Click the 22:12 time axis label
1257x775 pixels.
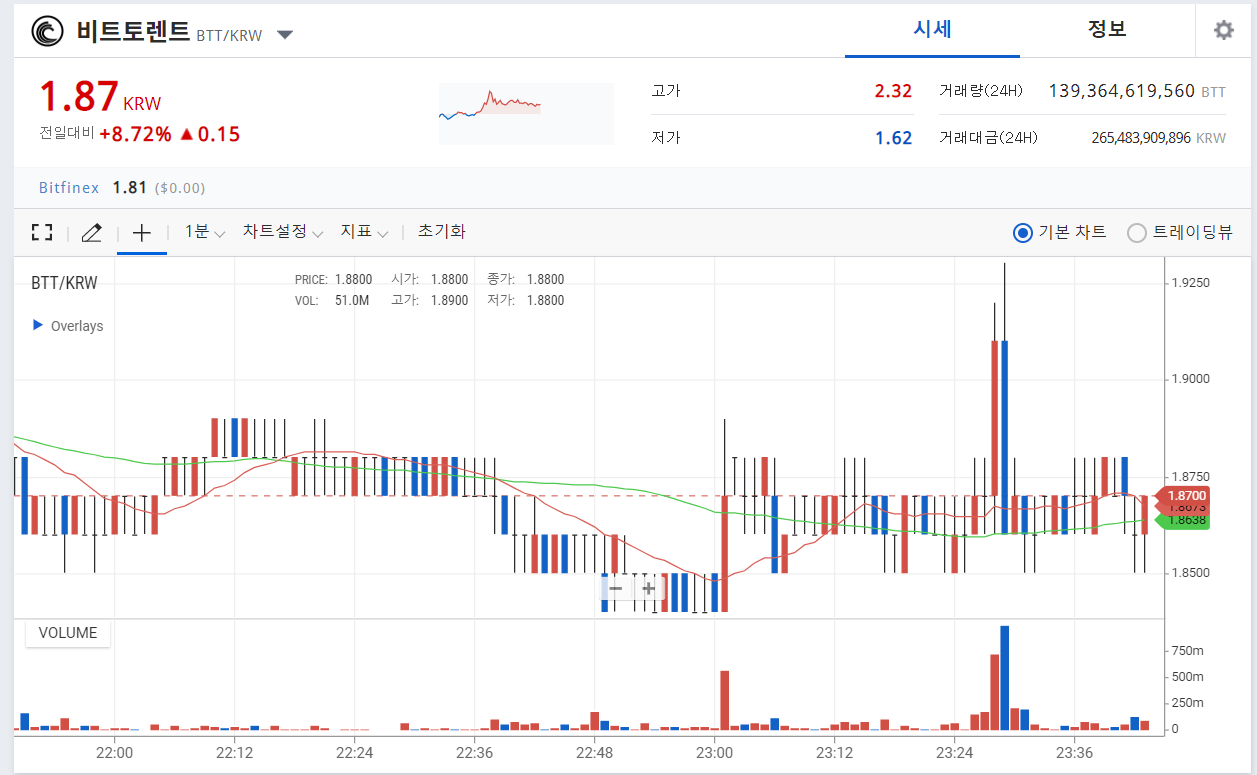point(234,752)
